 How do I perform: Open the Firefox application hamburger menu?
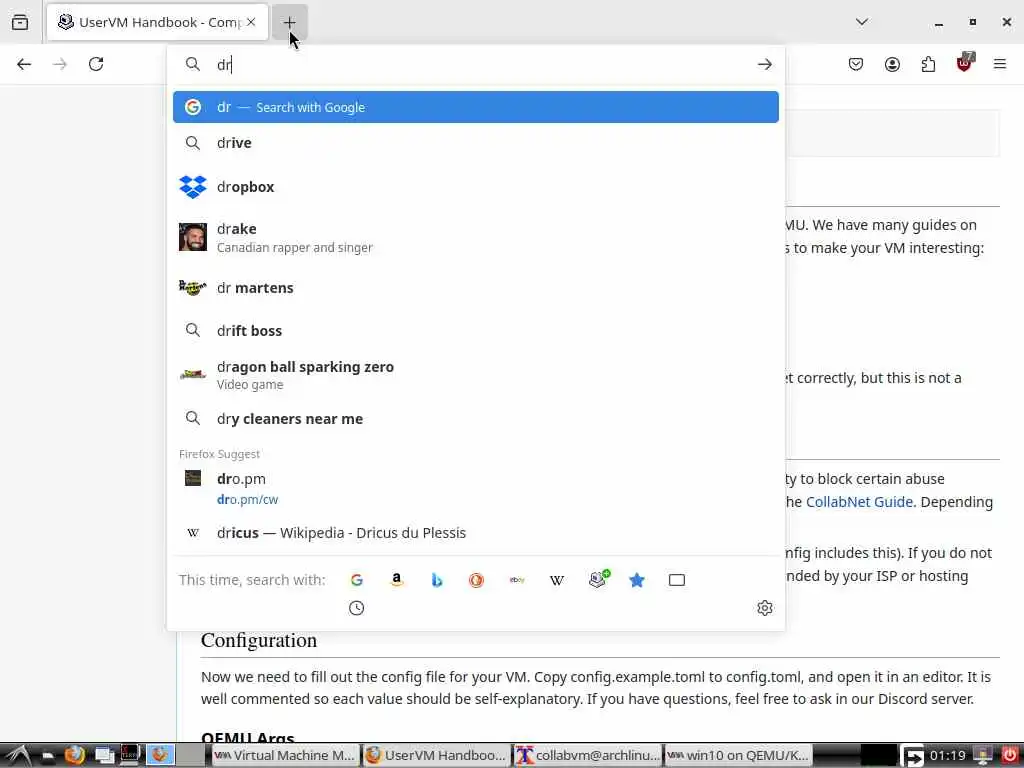(1000, 64)
